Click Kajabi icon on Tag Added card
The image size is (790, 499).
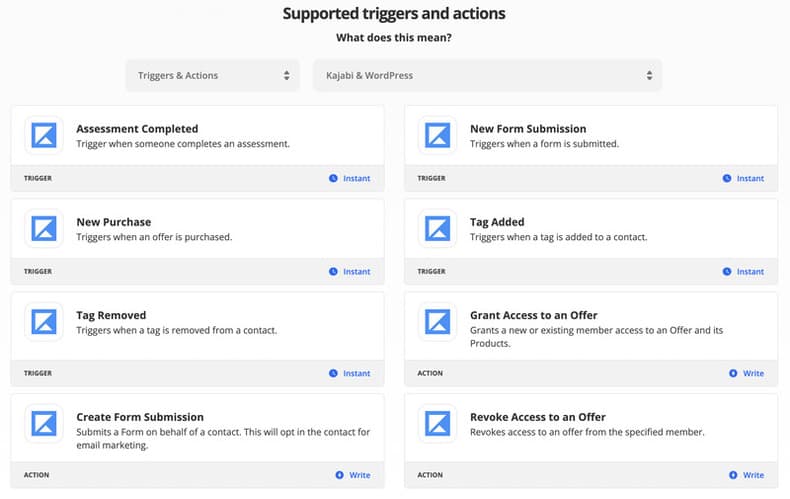437,229
